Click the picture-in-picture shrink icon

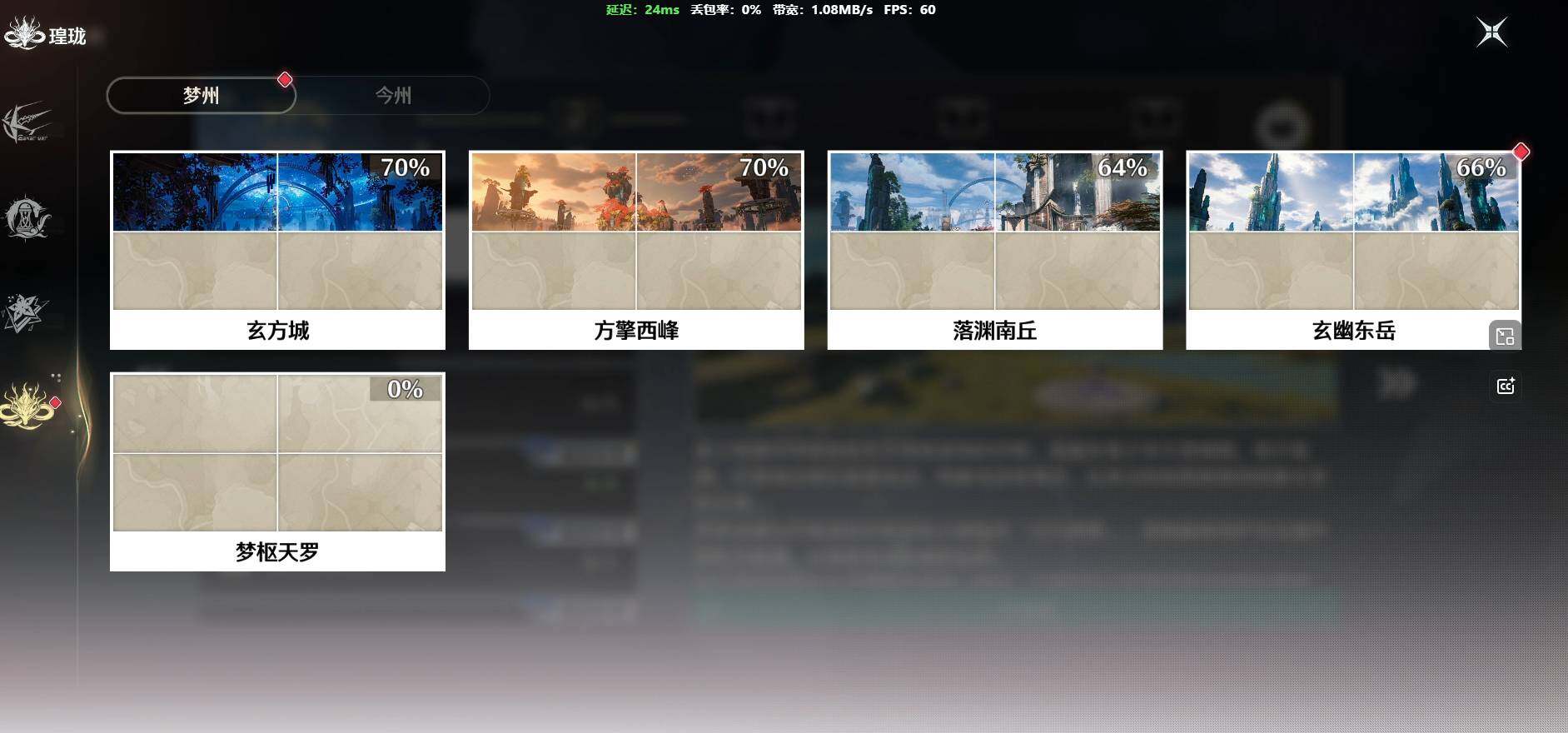tap(1505, 336)
